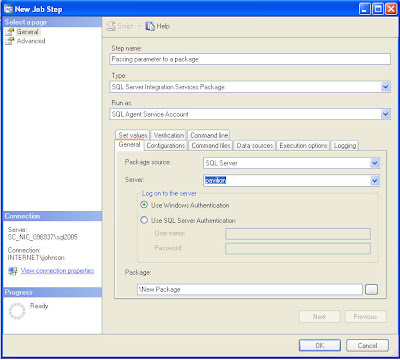
Task: Switch to the Data sources tab
Action: pos(255,145)
